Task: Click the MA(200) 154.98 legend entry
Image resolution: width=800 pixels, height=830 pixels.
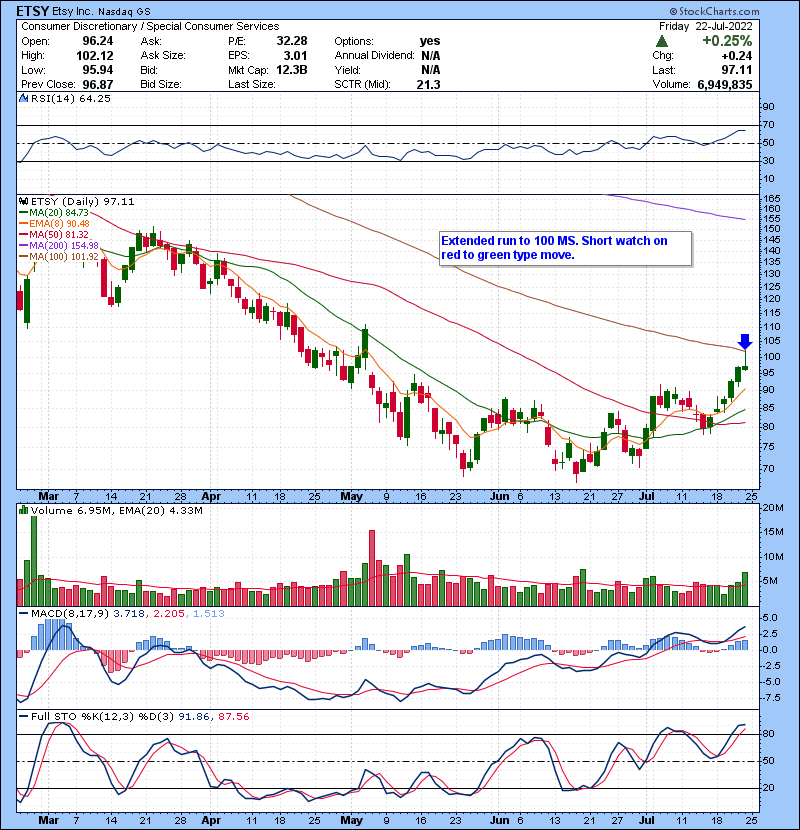Action: 59,246
